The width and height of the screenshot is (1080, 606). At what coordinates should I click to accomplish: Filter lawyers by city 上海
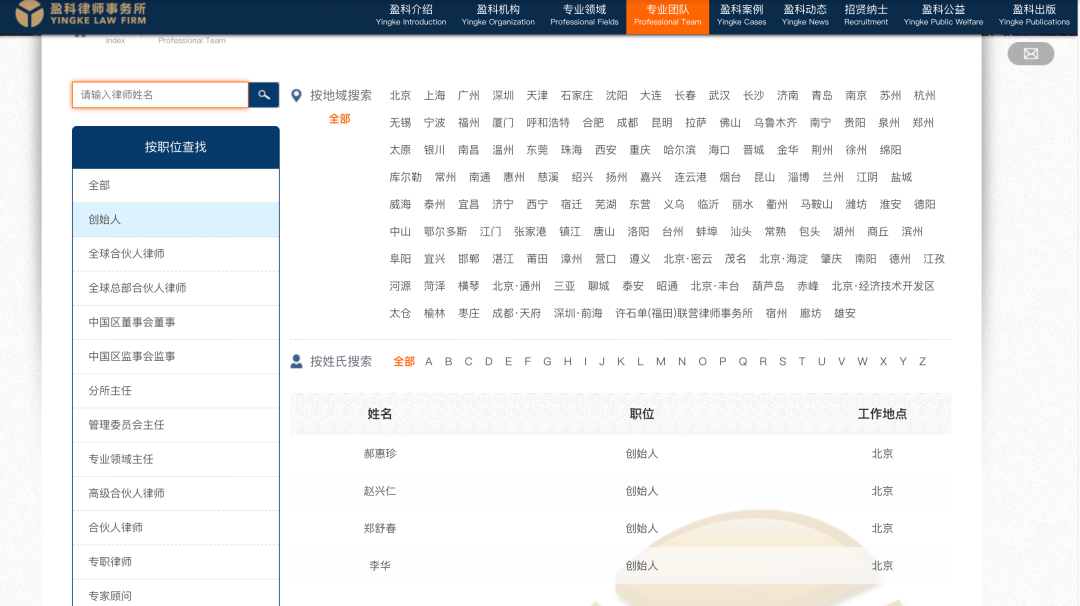(x=434, y=96)
